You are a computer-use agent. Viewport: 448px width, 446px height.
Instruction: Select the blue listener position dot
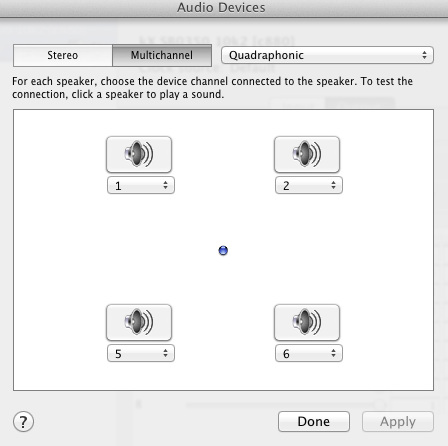223,250
